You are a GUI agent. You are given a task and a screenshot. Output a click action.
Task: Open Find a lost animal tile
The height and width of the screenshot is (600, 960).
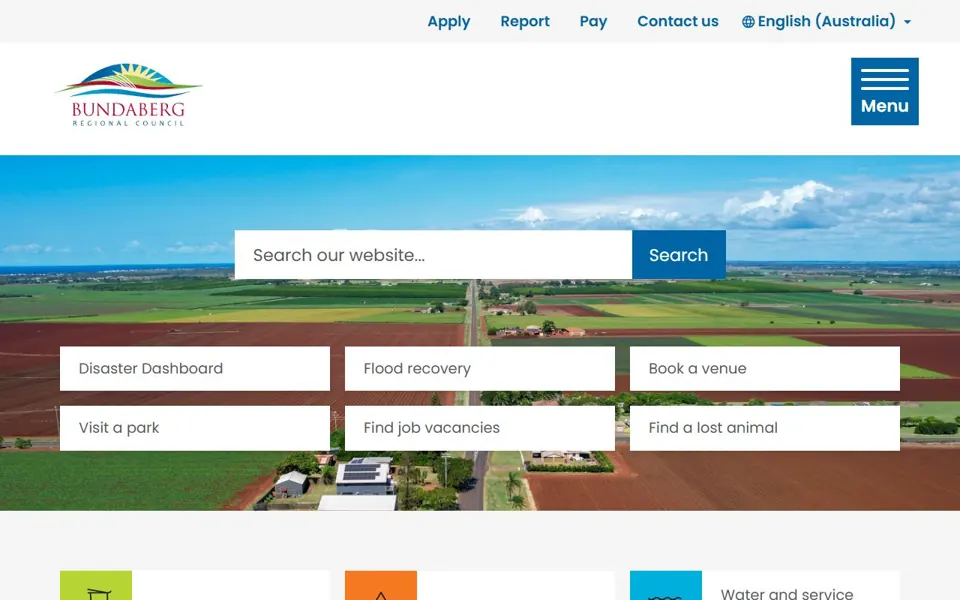tap(765, 428)
